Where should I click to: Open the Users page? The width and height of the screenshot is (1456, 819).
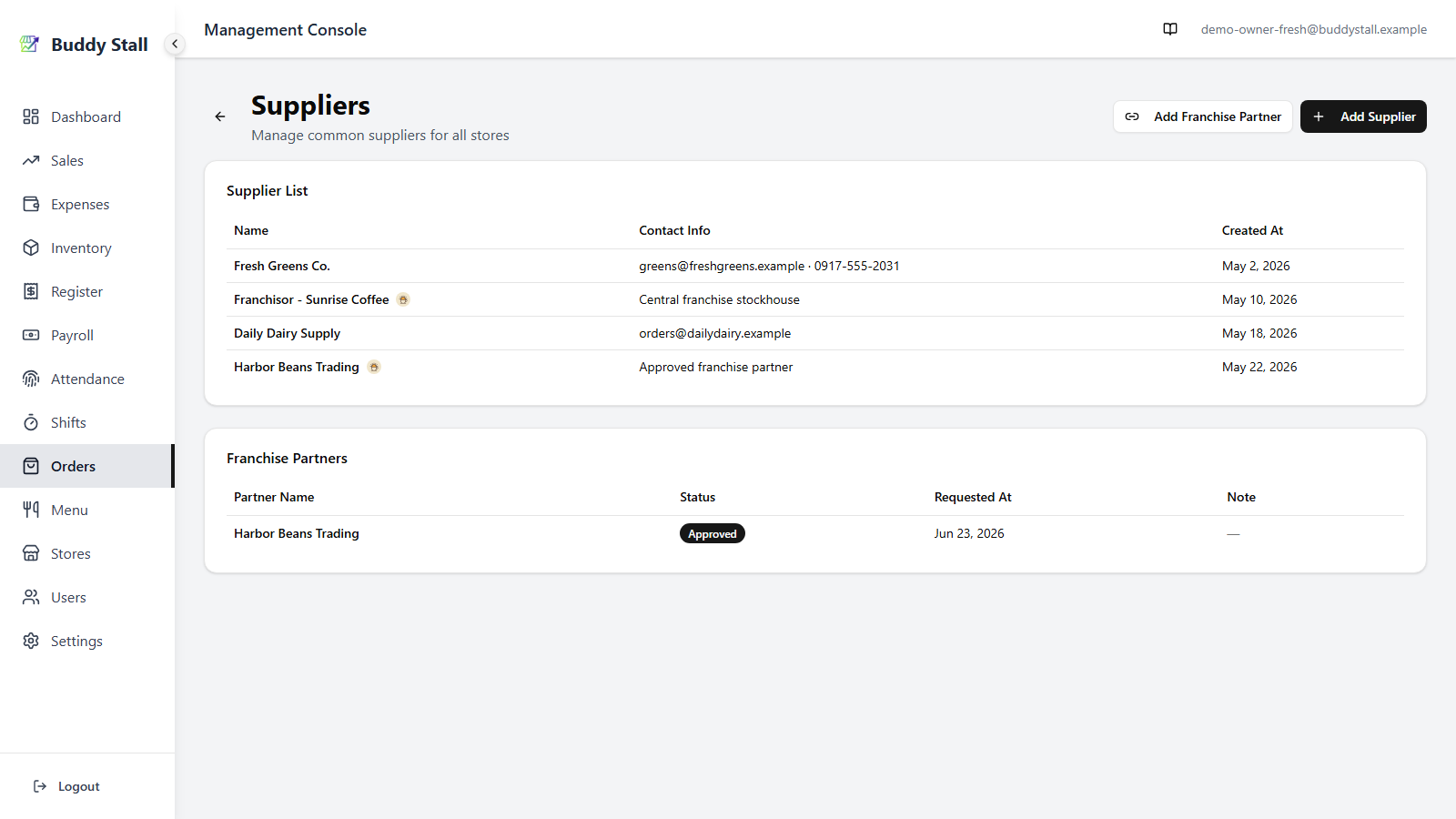[87, 597]
